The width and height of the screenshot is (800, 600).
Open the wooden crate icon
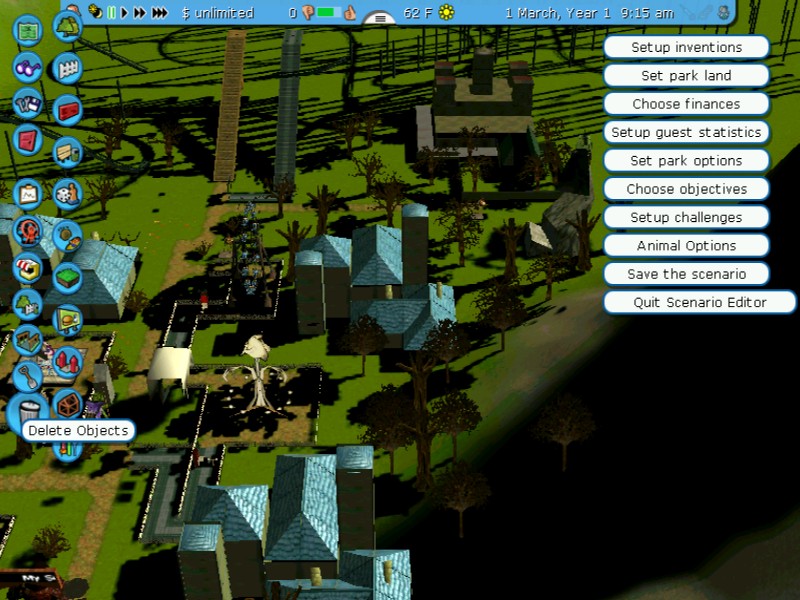pos(67,404)
